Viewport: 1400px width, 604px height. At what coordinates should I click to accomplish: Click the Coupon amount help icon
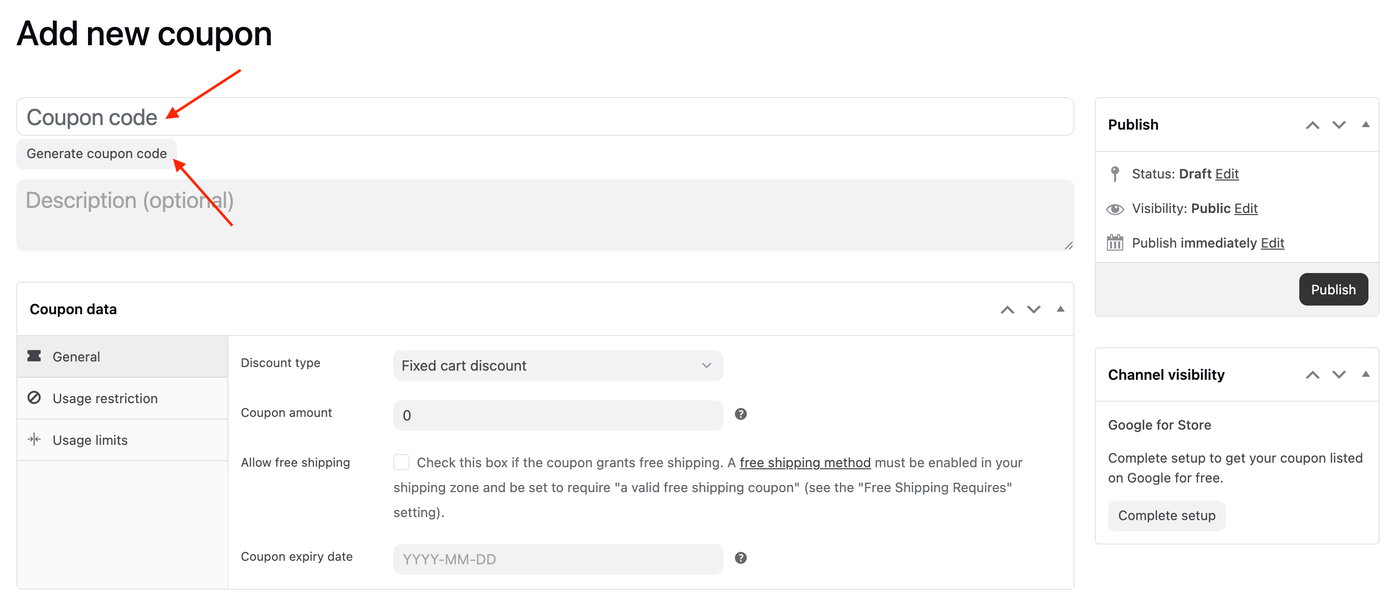741,414
